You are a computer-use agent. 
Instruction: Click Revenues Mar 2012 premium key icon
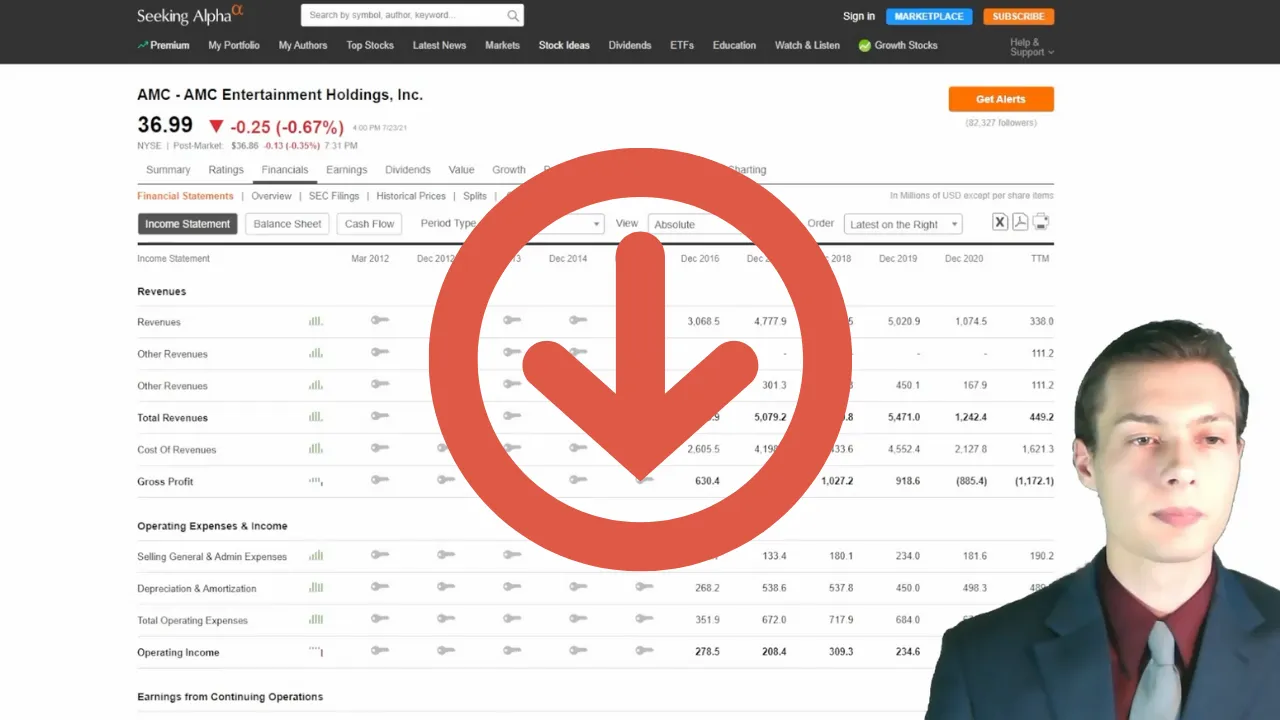coord(379,320)
